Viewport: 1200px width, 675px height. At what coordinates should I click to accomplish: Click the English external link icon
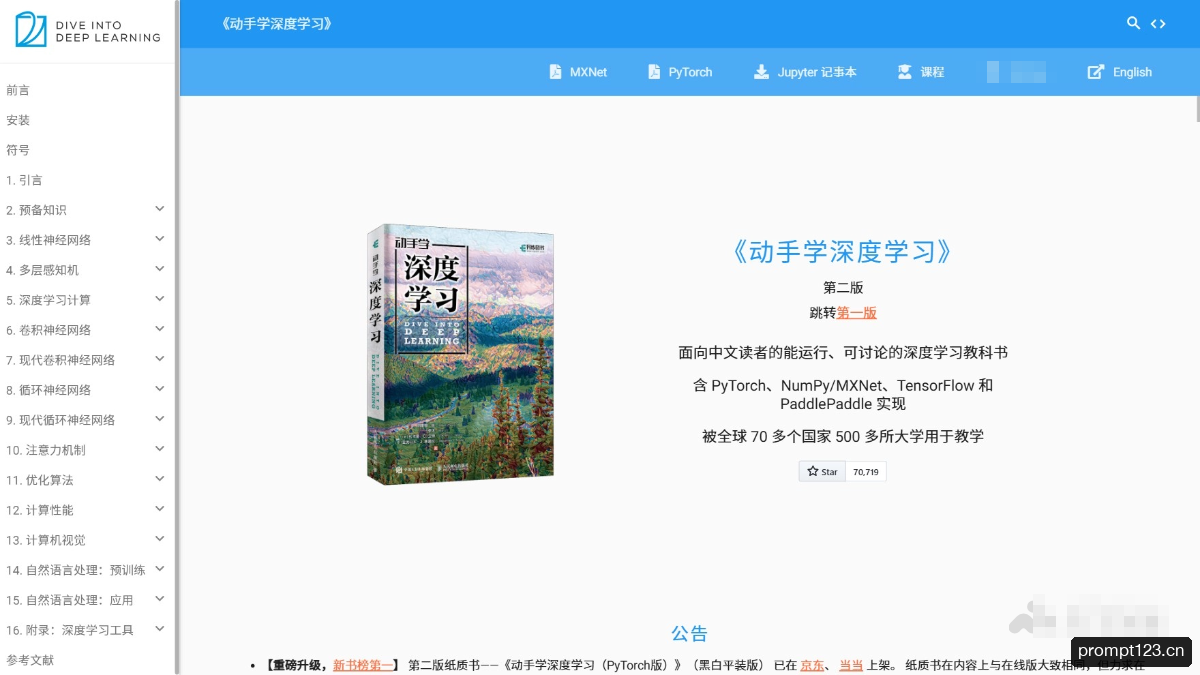(x=1096, y=72)
